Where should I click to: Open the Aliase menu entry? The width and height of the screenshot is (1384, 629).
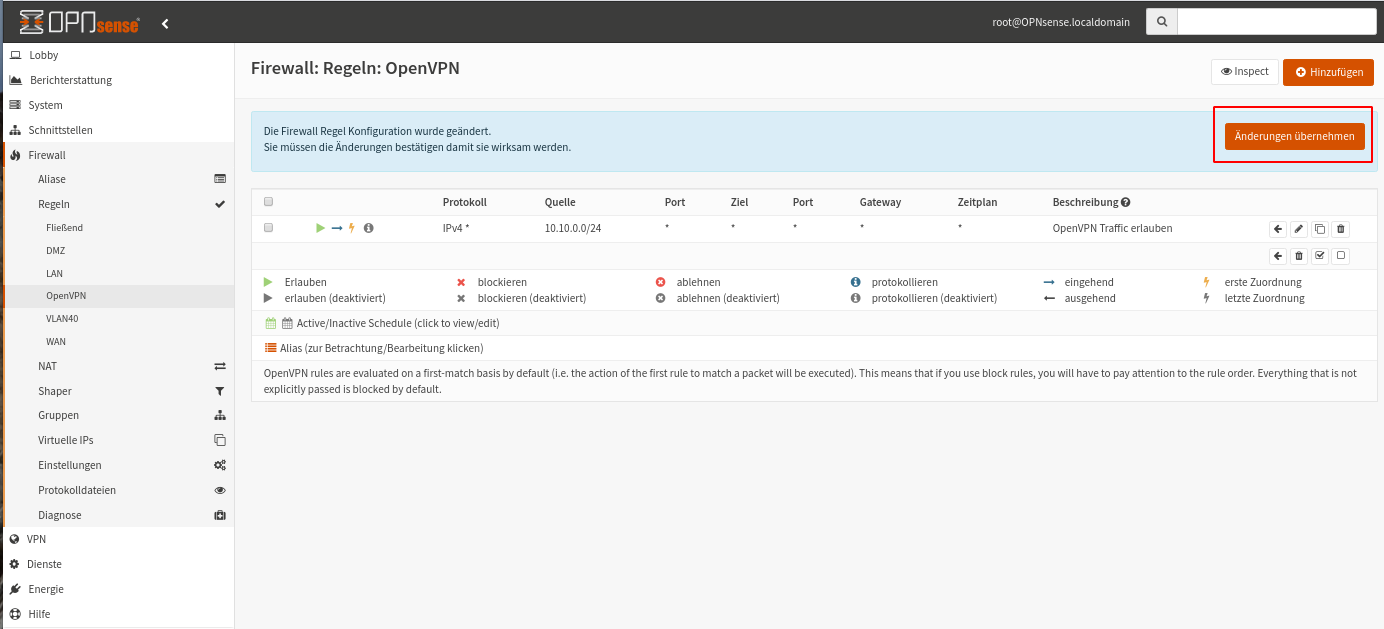[x=52, y=179]
